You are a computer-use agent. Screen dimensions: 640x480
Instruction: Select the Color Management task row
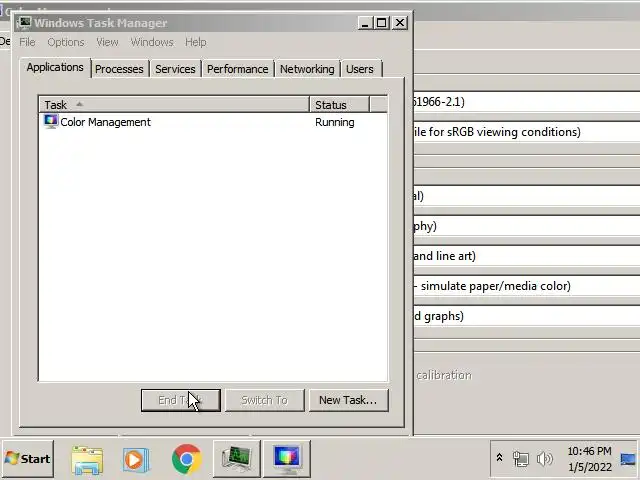tap(213, 122)
